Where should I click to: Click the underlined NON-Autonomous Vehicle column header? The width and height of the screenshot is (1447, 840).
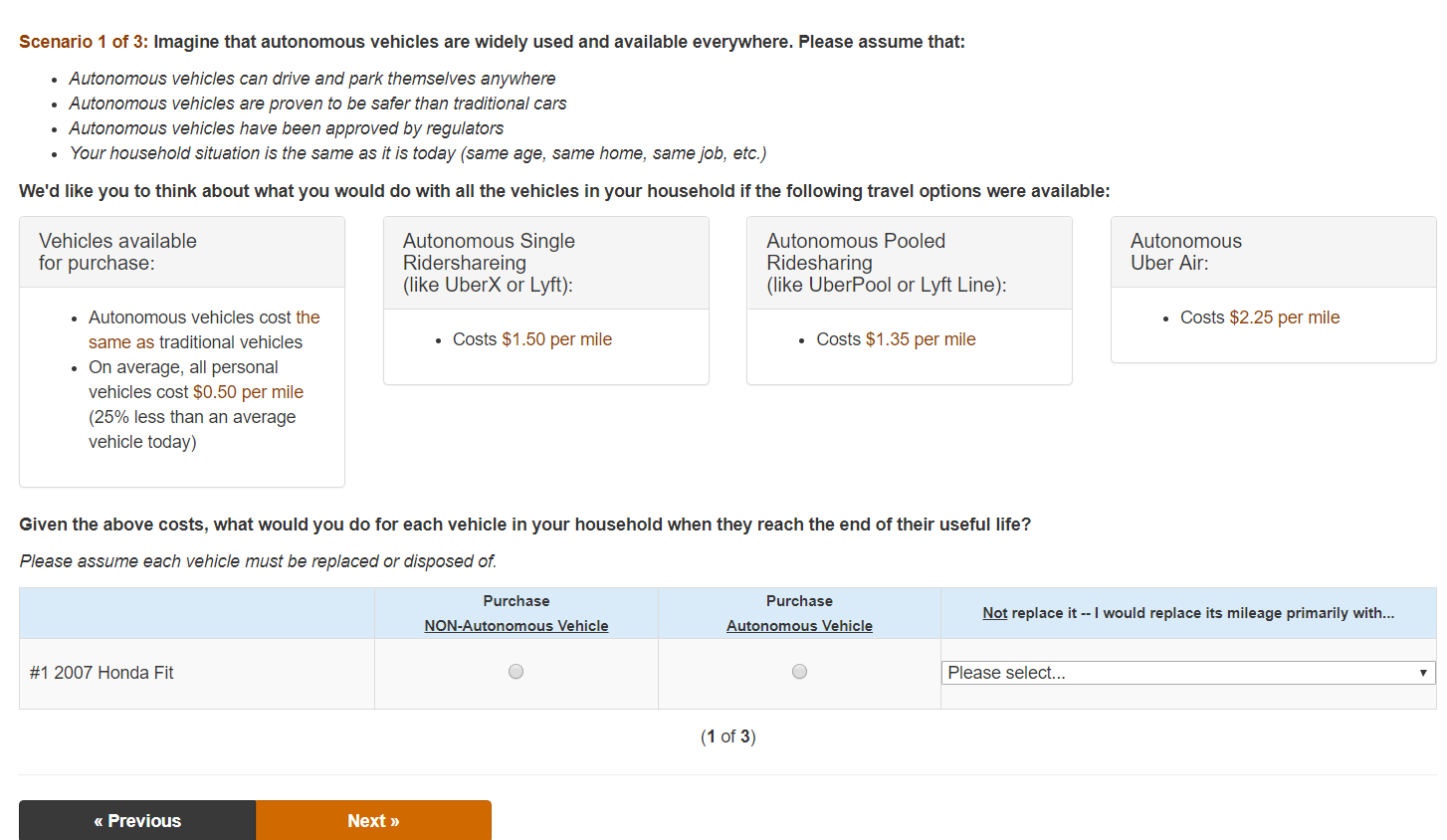pos(516,626)
